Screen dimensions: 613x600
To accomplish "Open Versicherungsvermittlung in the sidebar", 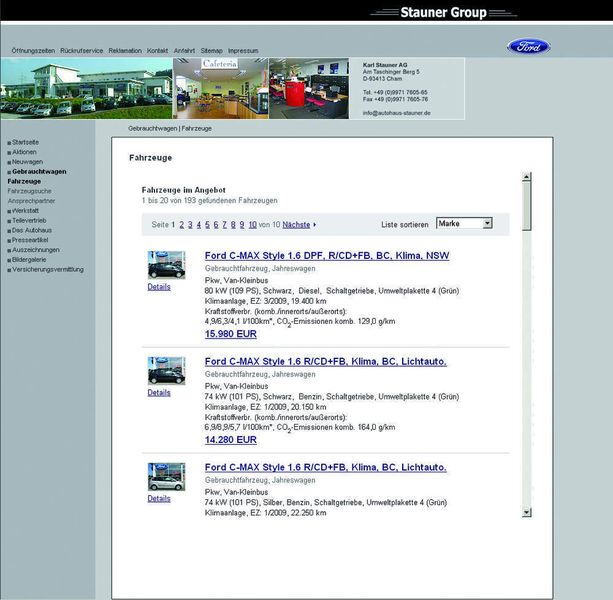I will (48, 269).
